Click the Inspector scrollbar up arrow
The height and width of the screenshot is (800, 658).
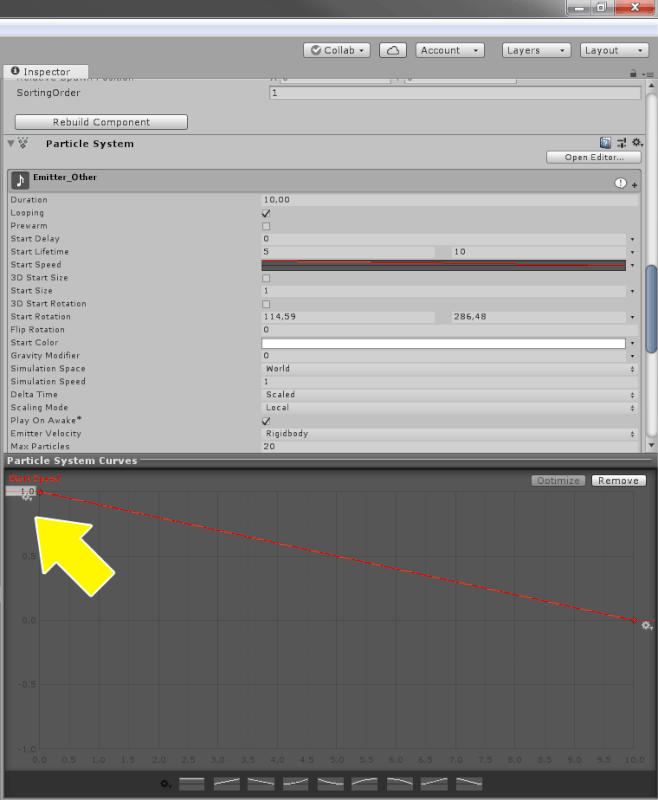[651, 86]
